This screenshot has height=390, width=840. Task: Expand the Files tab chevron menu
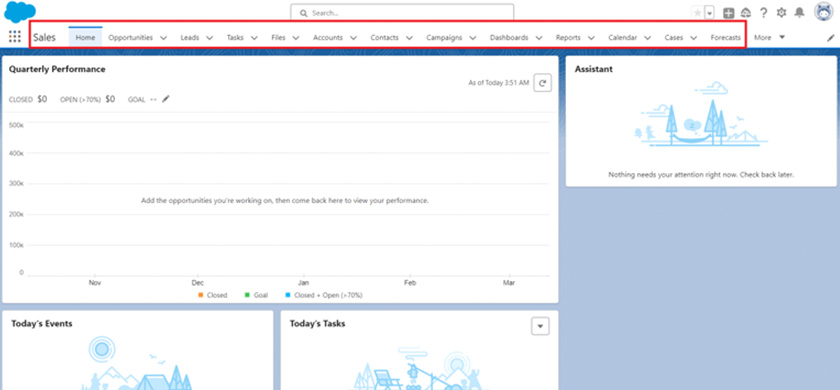click(296, 38)
